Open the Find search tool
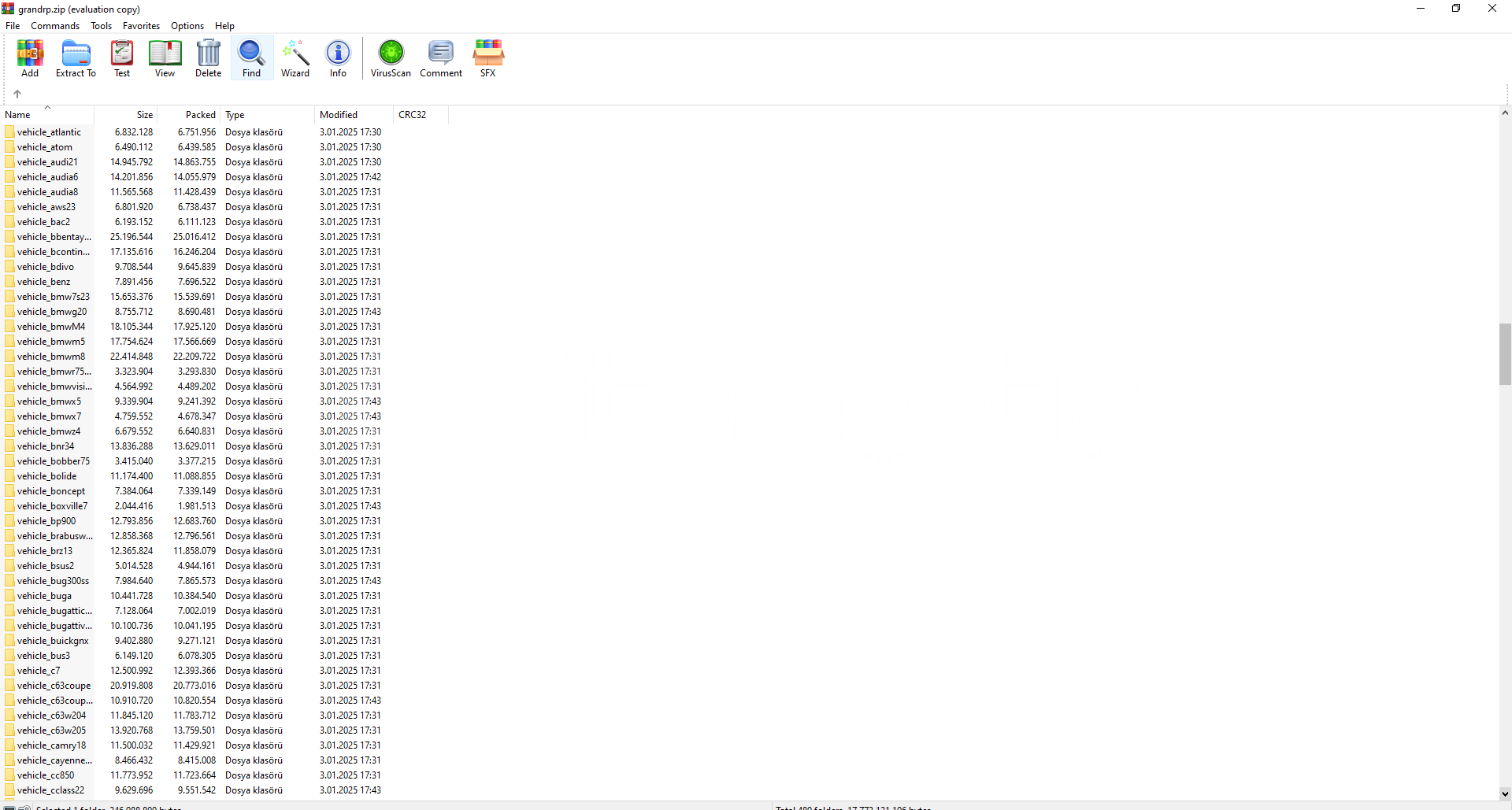The image size is (1512, 810). click(x=252, y=58)
